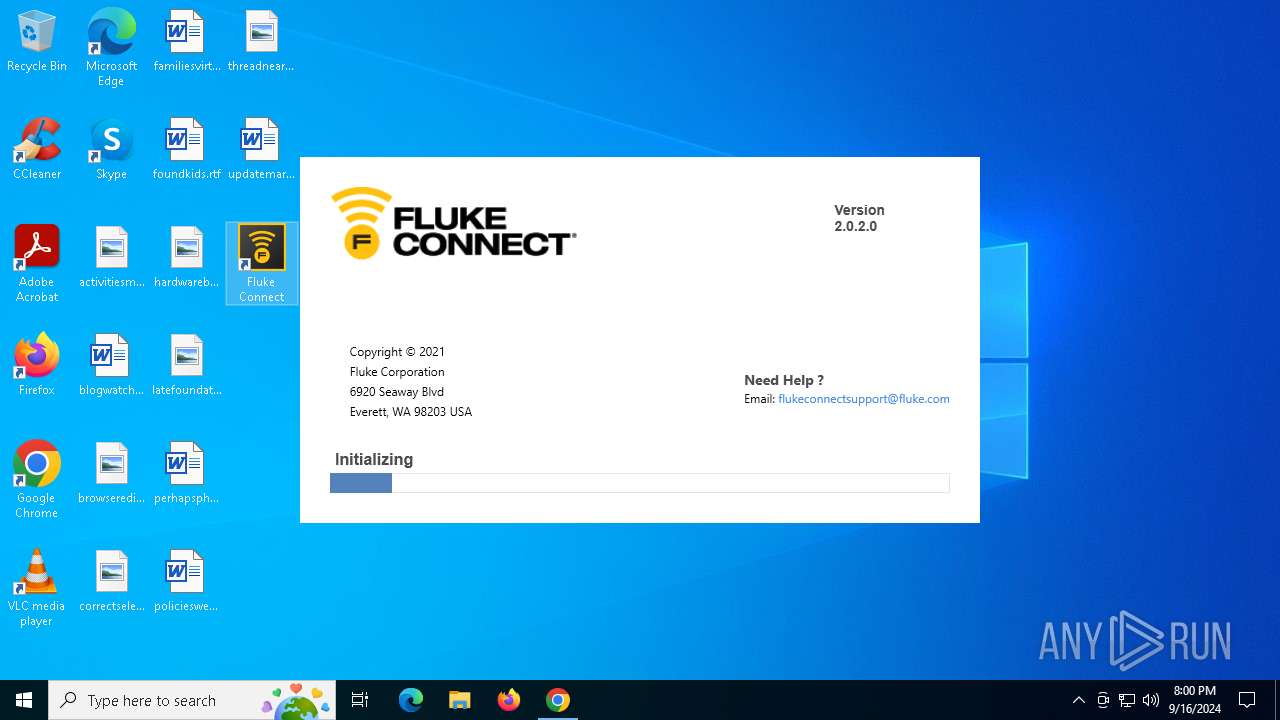Click flukeconnectsupport@fluke.com email link
The image size is (1280, 720).
click(x=864, y=399)
